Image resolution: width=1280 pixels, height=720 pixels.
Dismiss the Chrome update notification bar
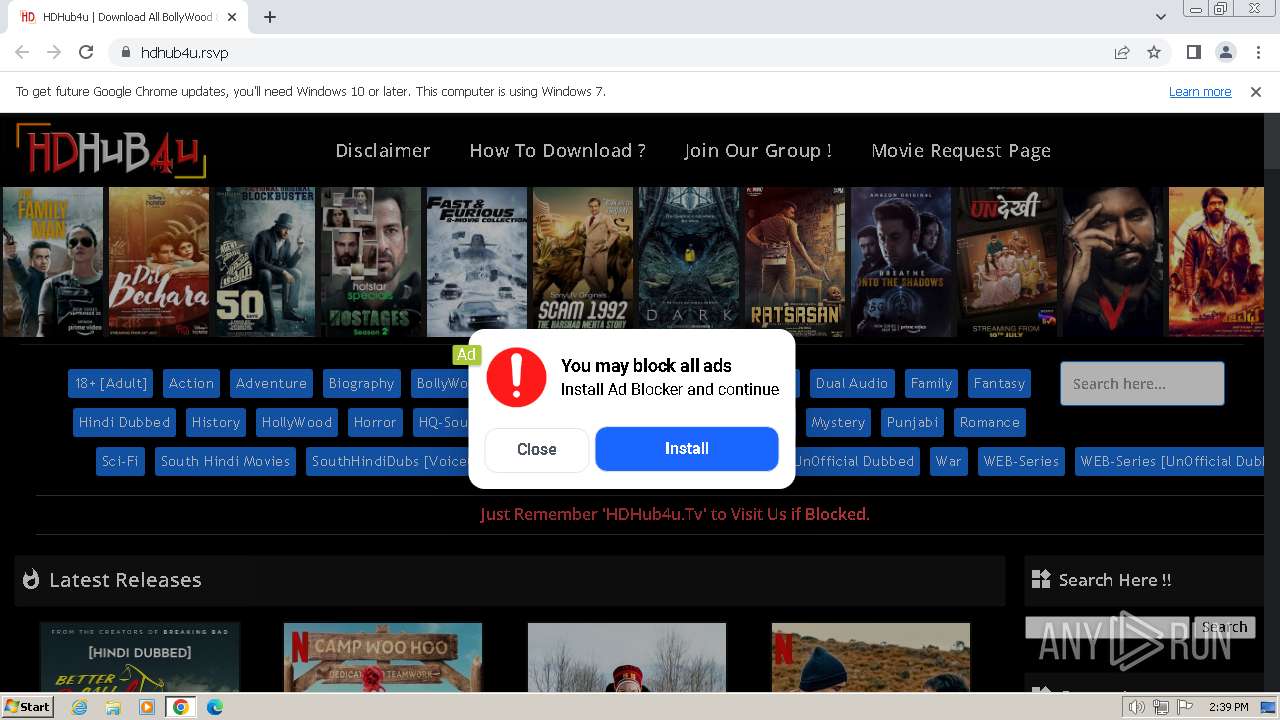point(1256,92)
